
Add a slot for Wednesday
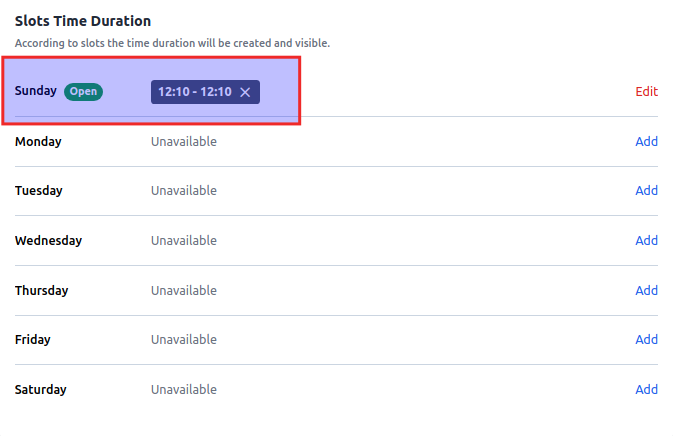[646, 240]
